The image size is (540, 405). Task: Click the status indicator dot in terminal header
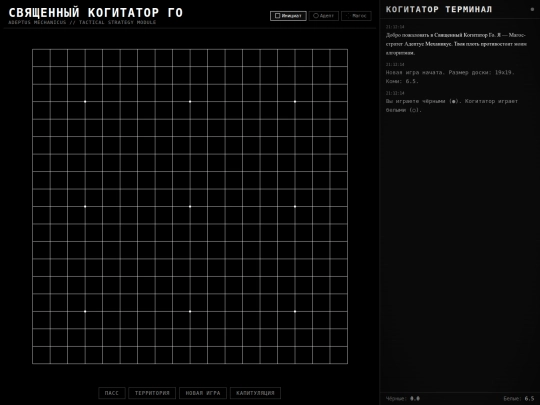click(x=532, y=9)
